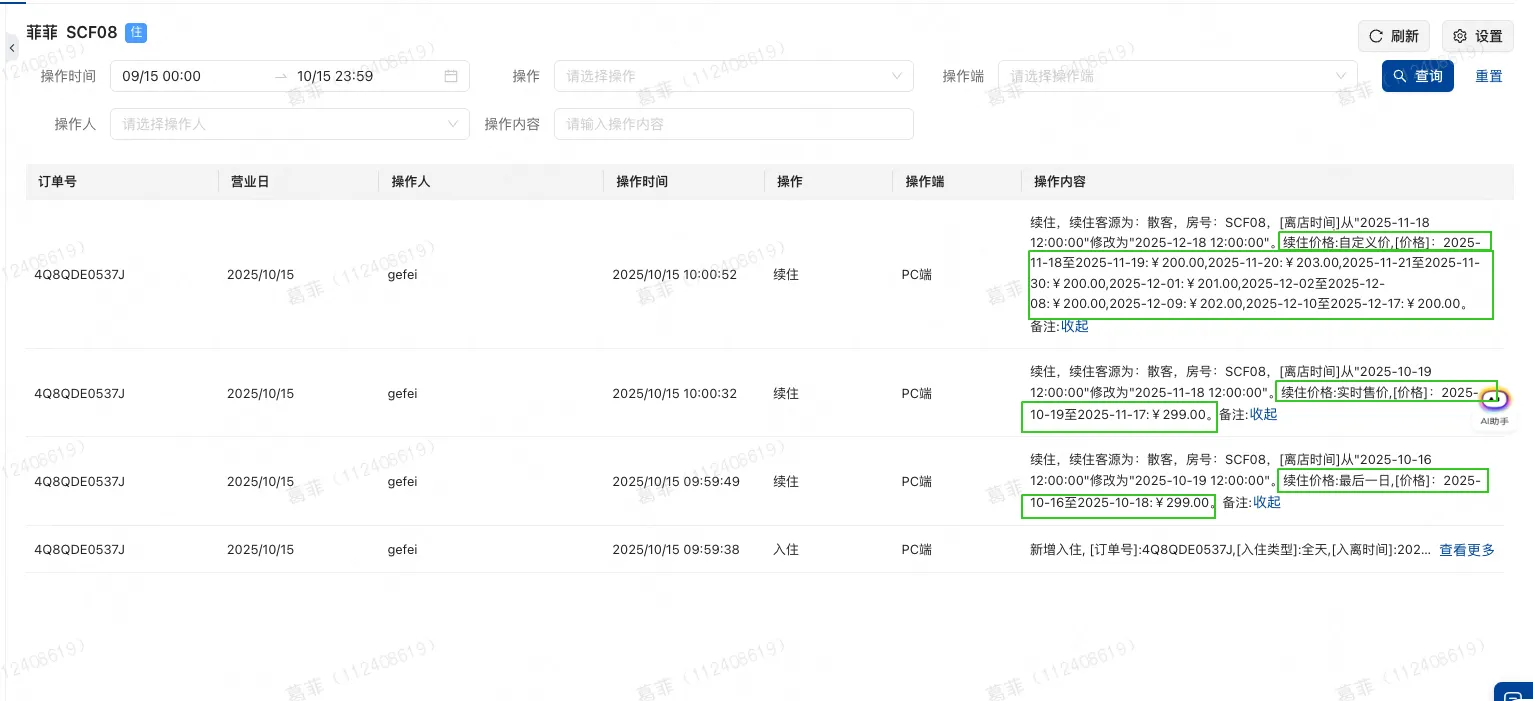Collapse the 收起 remark in the third log row
The image size is (1533, 701).
tap(1266, 502)
